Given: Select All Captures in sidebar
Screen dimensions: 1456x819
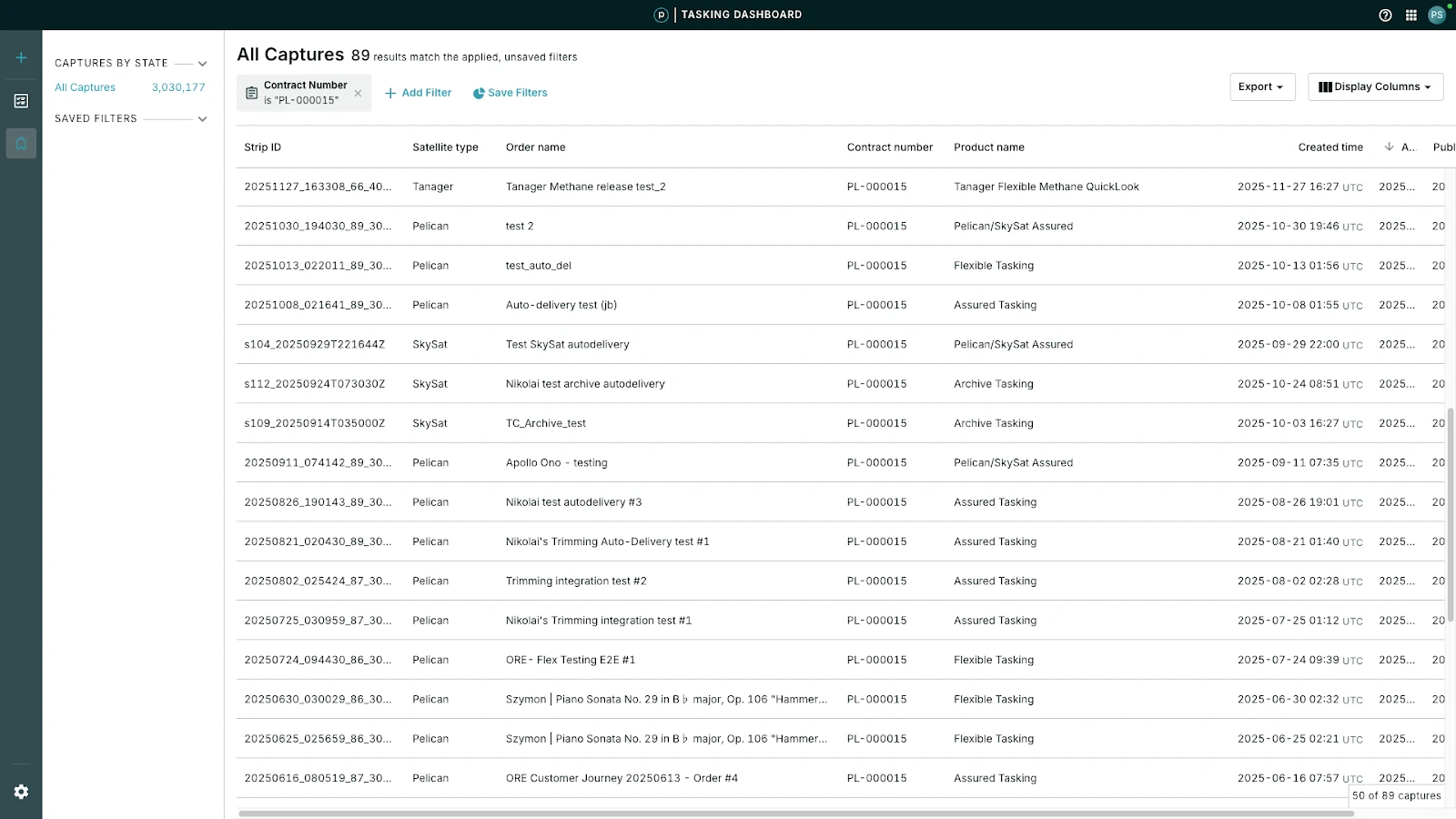Looking at the screenshot, I should (86, 87).
